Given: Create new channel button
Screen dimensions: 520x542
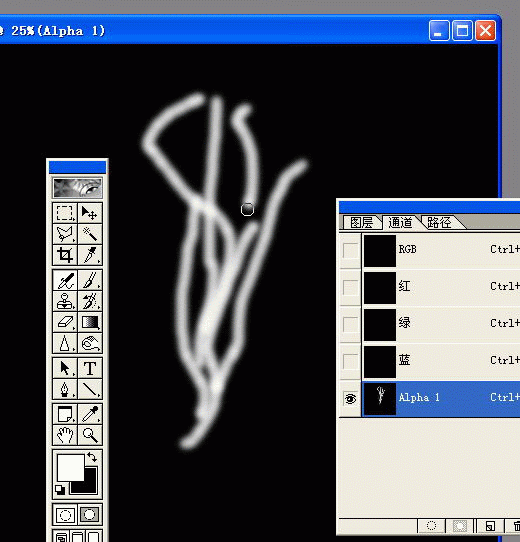Looking at the screenshot, I should pos(490,526).
